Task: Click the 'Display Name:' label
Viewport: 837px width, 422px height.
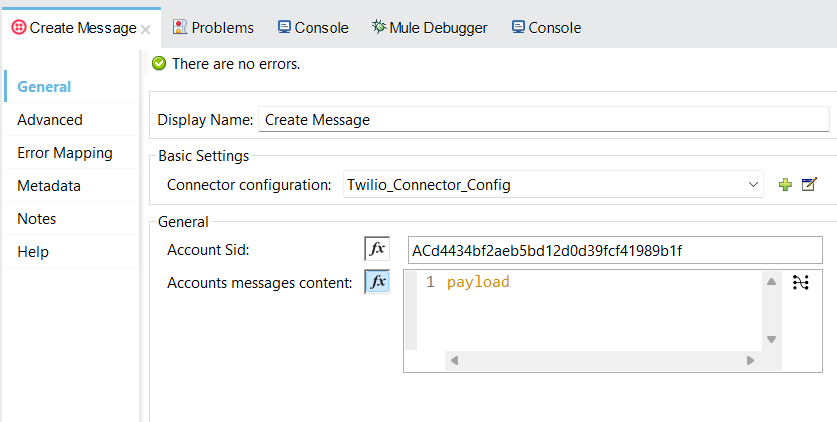Action: [205, 120]
